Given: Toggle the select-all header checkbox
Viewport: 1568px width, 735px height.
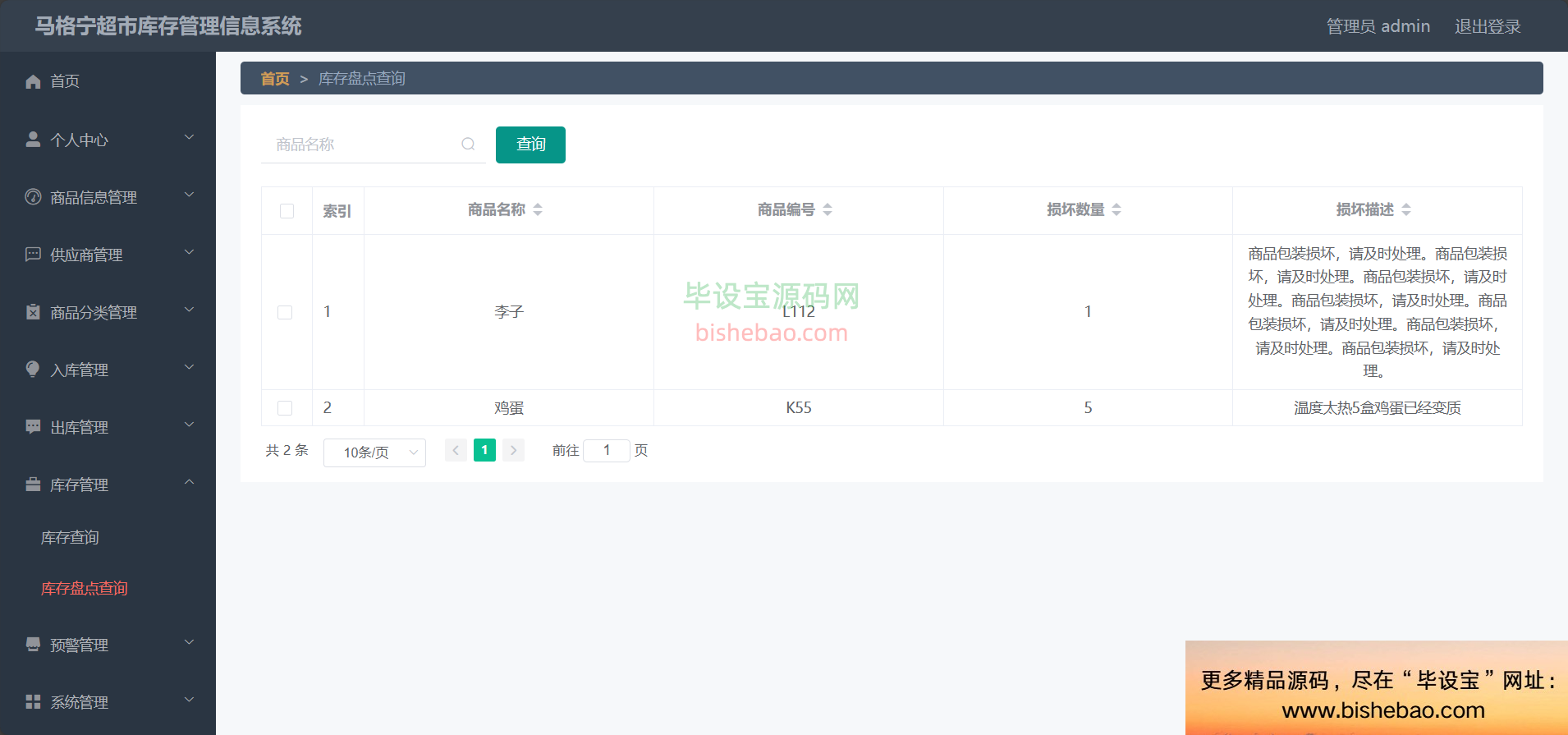Looking at the screenshot, I should 287,210.
